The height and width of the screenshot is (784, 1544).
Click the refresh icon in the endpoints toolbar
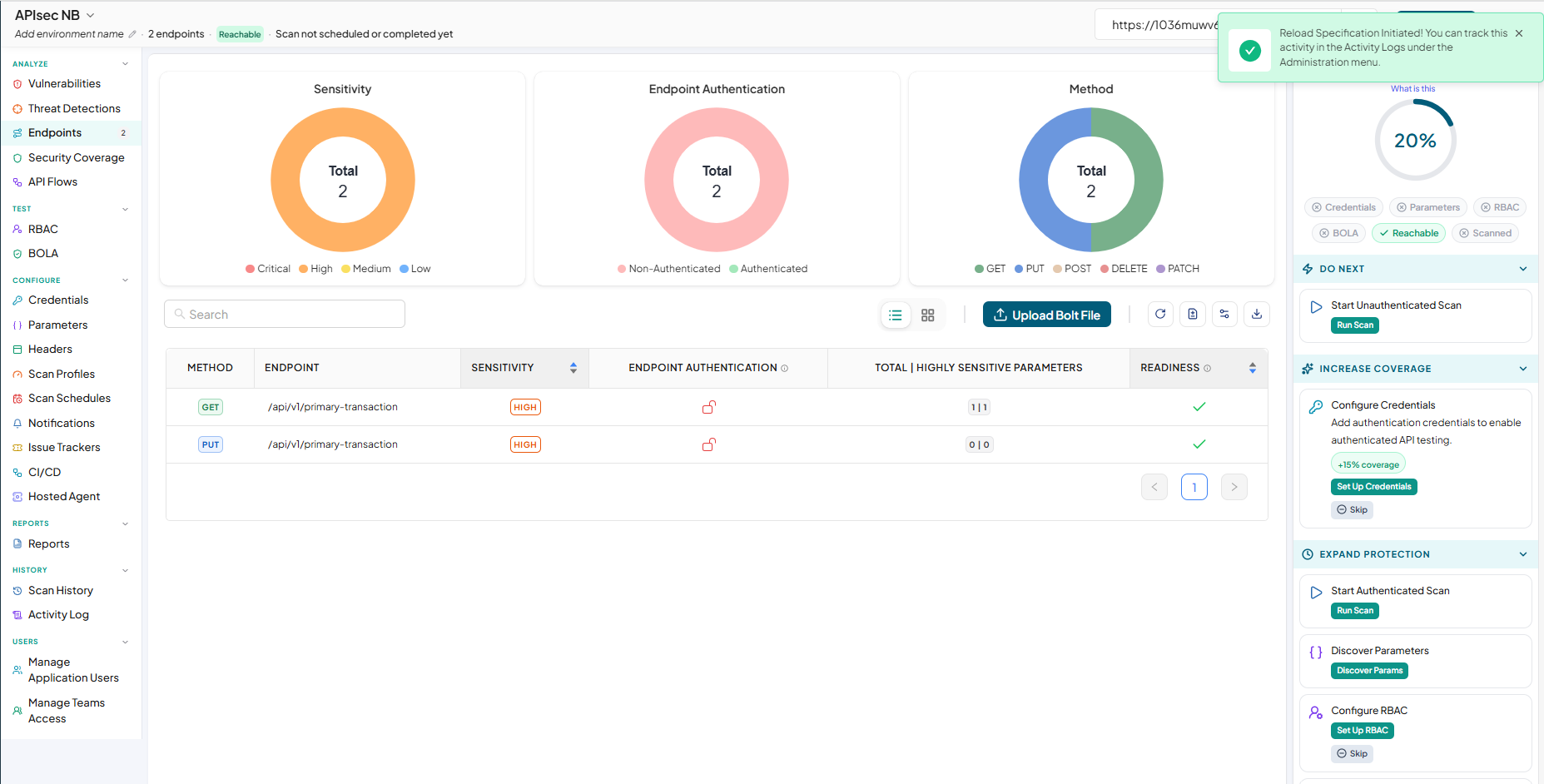1160,315
